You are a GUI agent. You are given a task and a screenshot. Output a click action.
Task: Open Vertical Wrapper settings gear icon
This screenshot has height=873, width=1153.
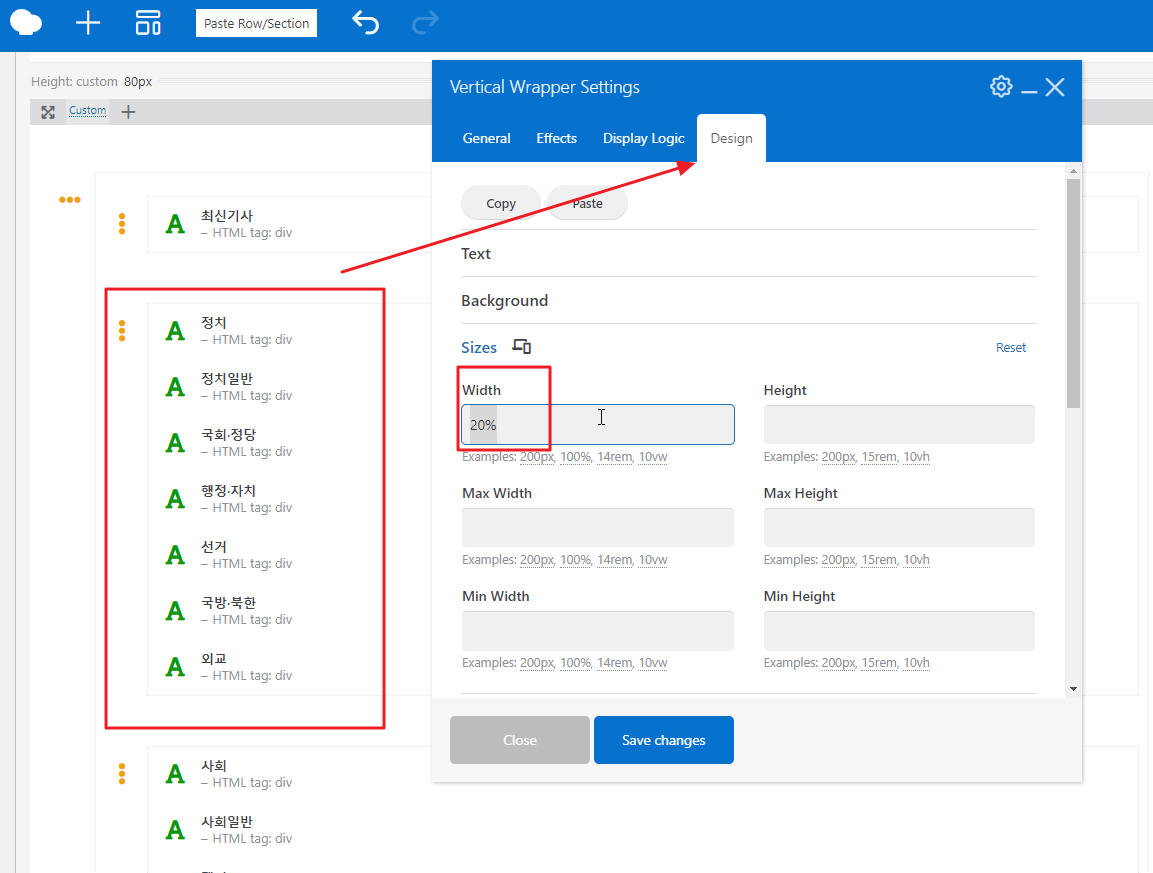[1001, 87]
